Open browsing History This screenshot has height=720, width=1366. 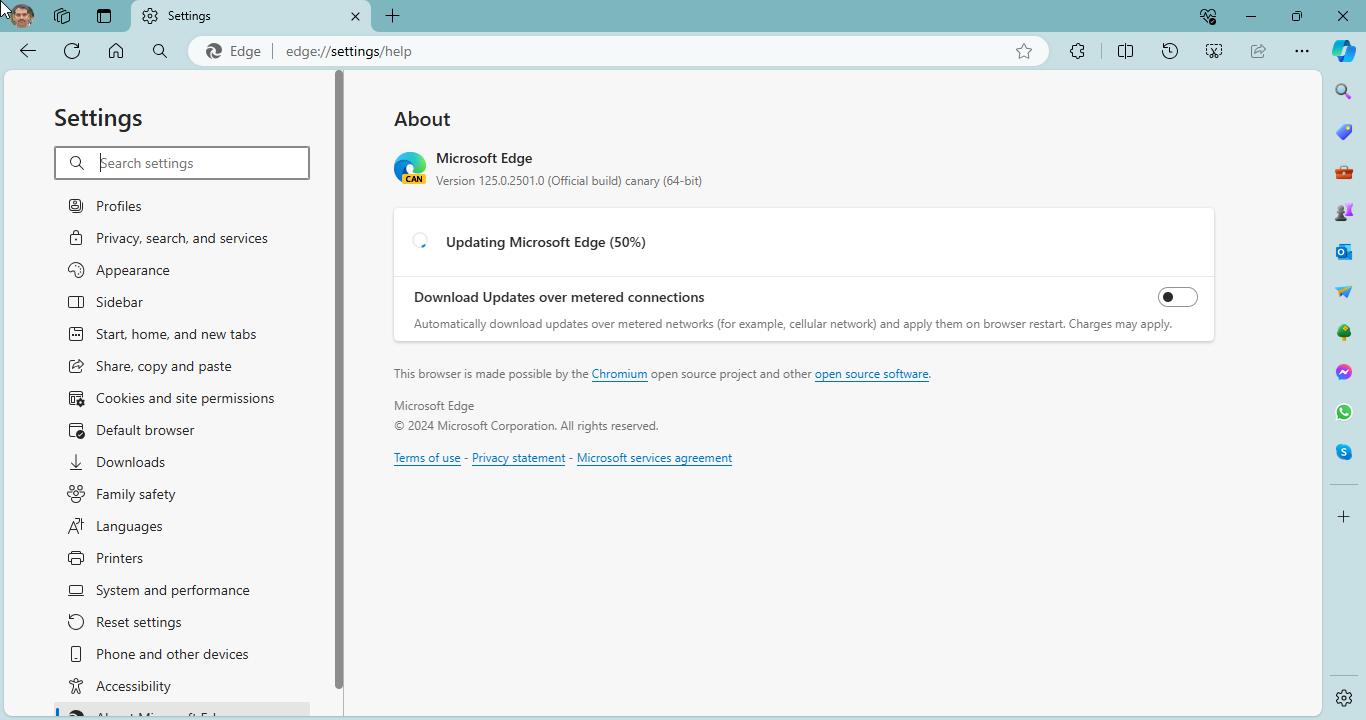point(1170,51)
